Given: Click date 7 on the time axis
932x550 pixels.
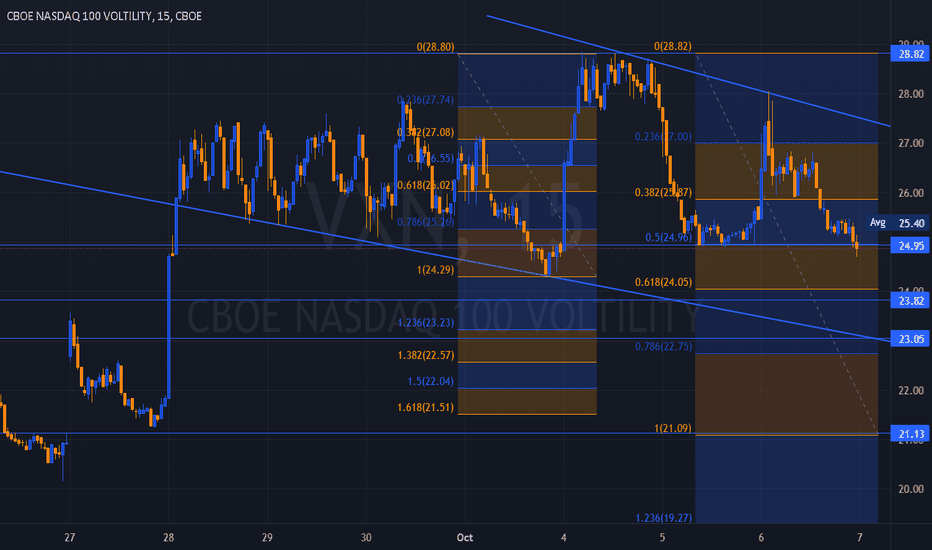Looking at the screenshot, I should point(859,538).
